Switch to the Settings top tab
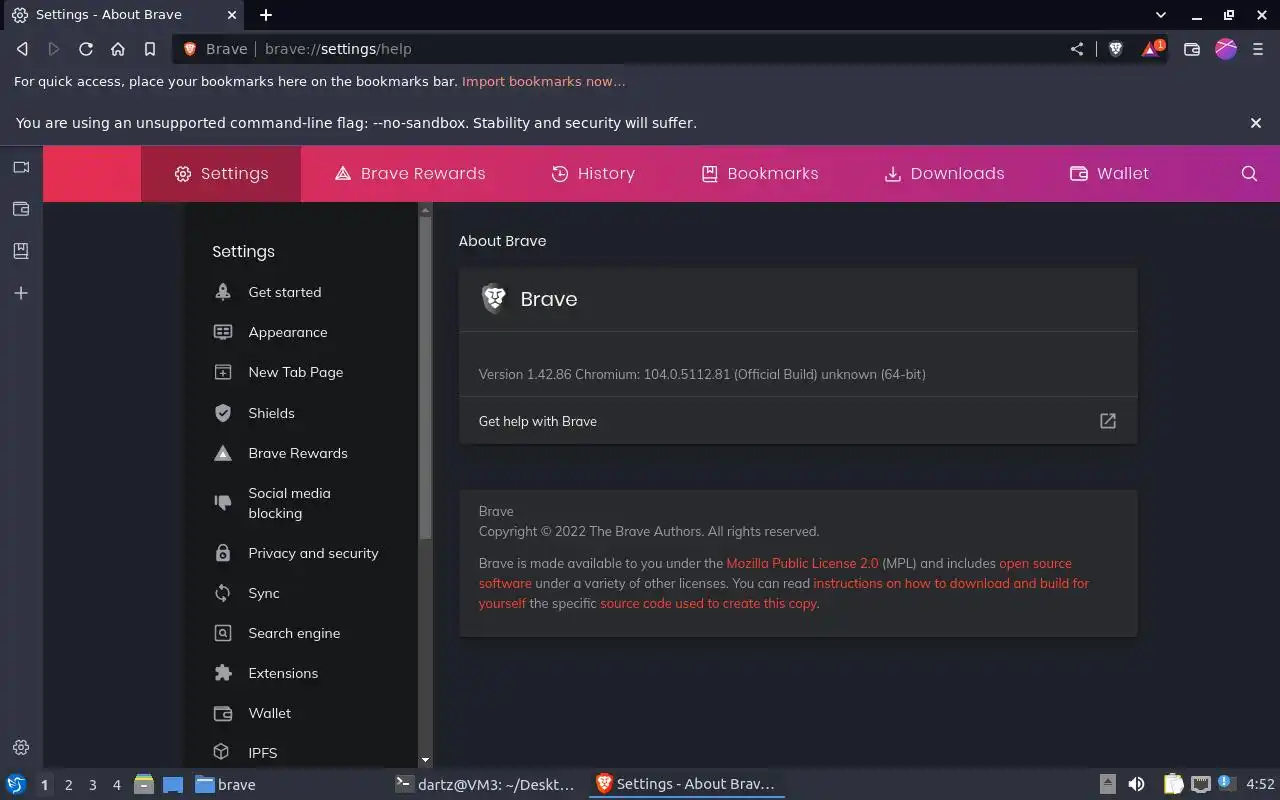Viewport: 1280px width, 800px height. point(221,173)
